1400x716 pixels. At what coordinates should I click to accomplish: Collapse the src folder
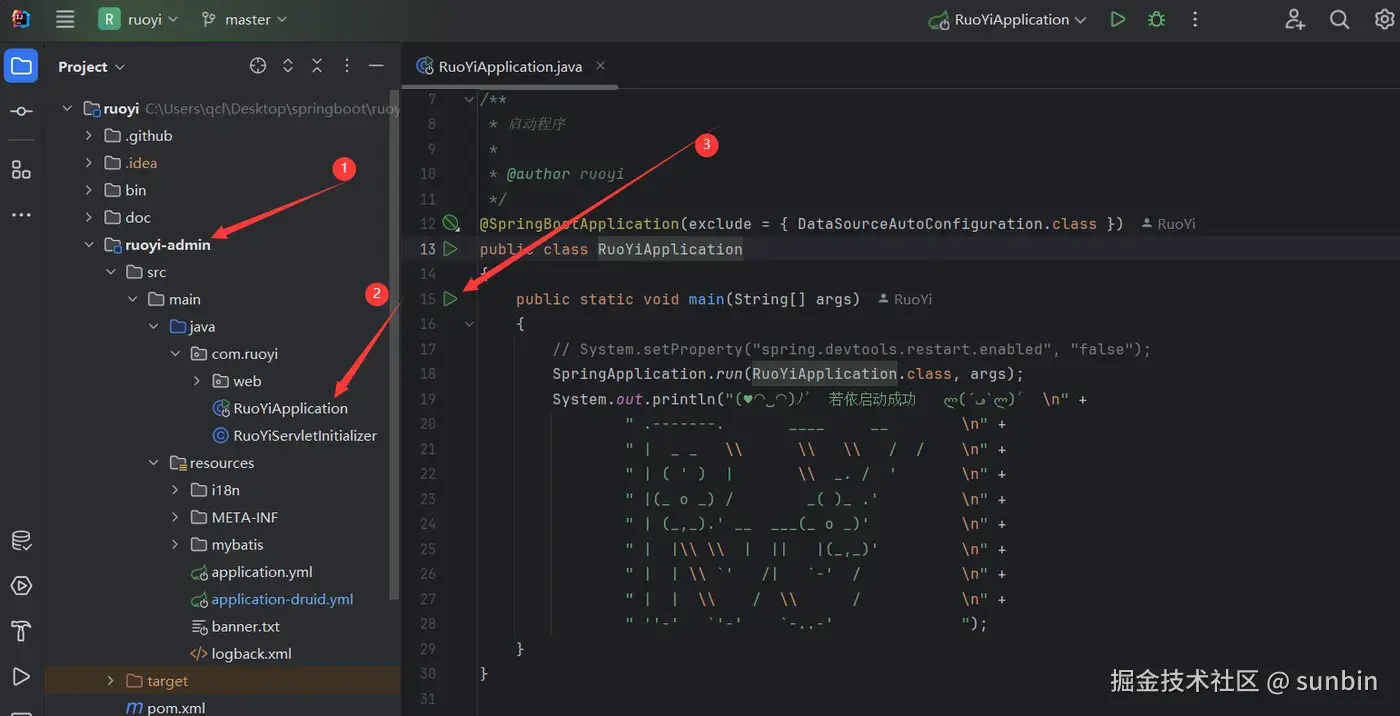pos(111,272)
